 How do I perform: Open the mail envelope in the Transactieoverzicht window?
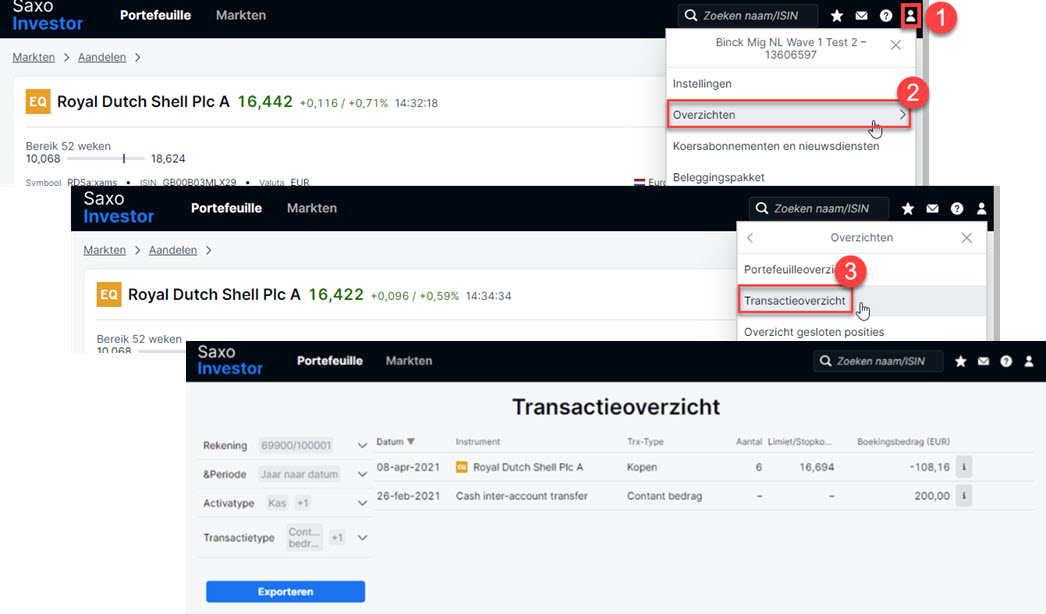[x=983, y=361]
